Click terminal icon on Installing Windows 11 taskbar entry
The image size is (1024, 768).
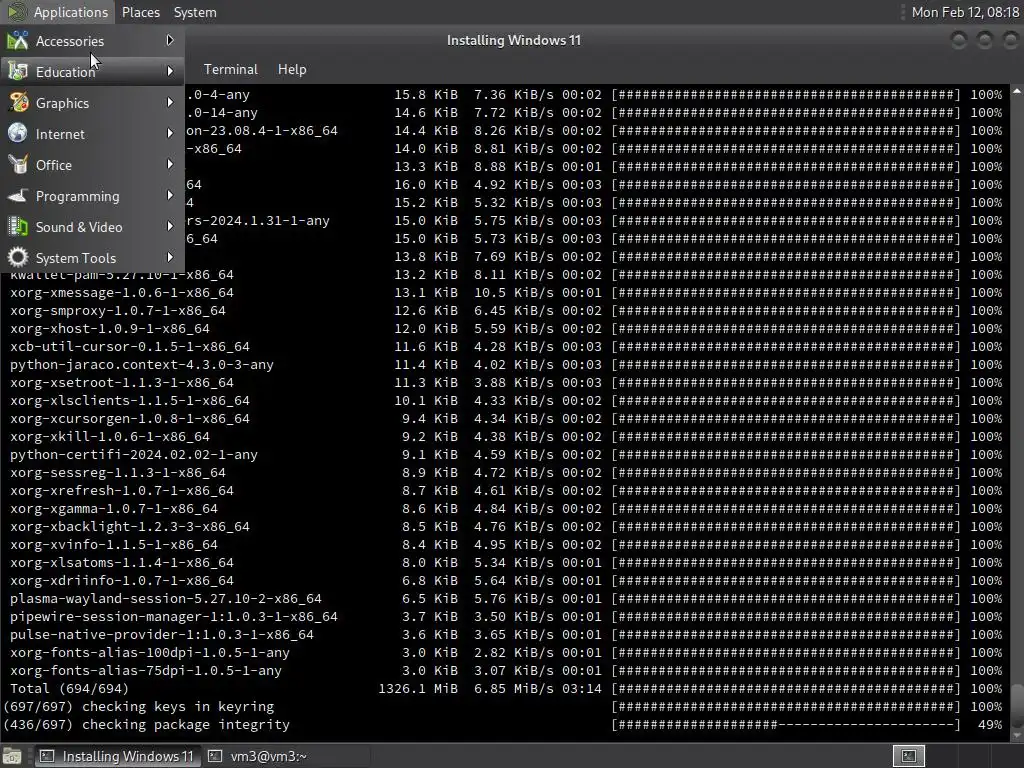click(47, 756)
